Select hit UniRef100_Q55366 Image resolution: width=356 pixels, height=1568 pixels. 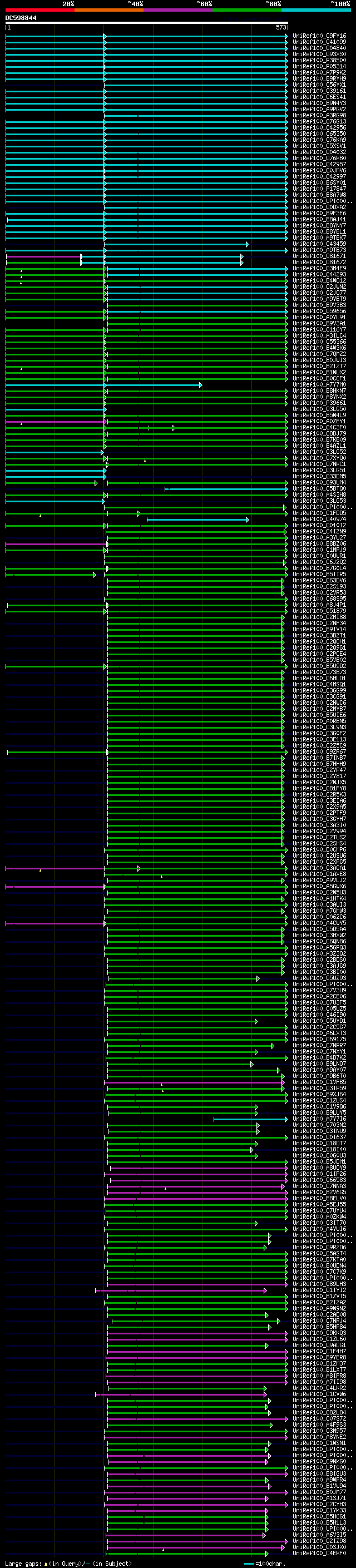click(319, 342)
